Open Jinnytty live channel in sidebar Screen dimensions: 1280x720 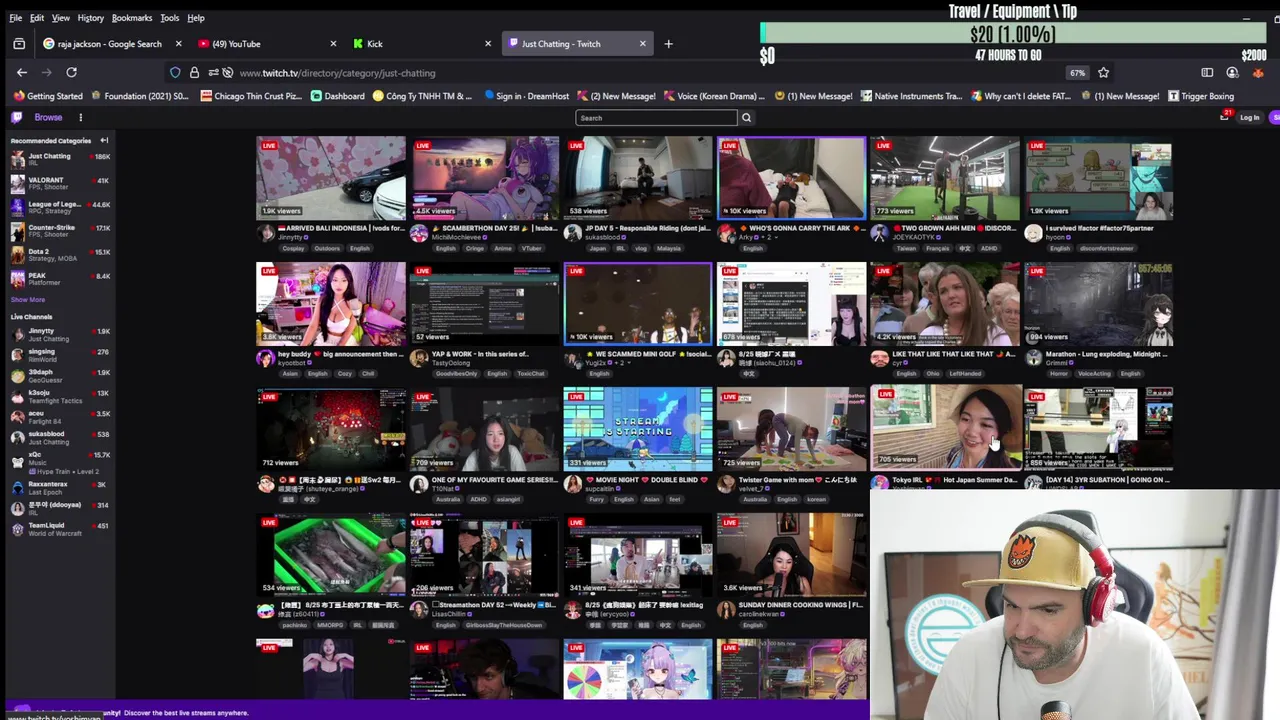pyautogui.click(x=60, y=334)
